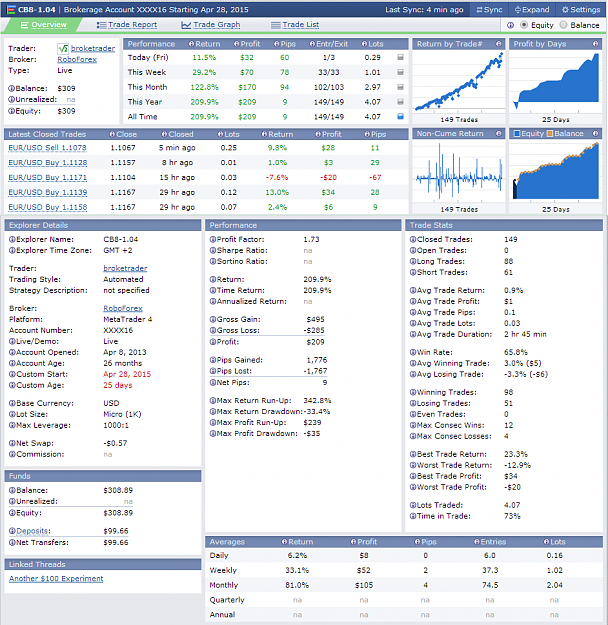Open the Non-Cume Return chart
Viewport: 608px width, 625px height.
click(458, 171)
